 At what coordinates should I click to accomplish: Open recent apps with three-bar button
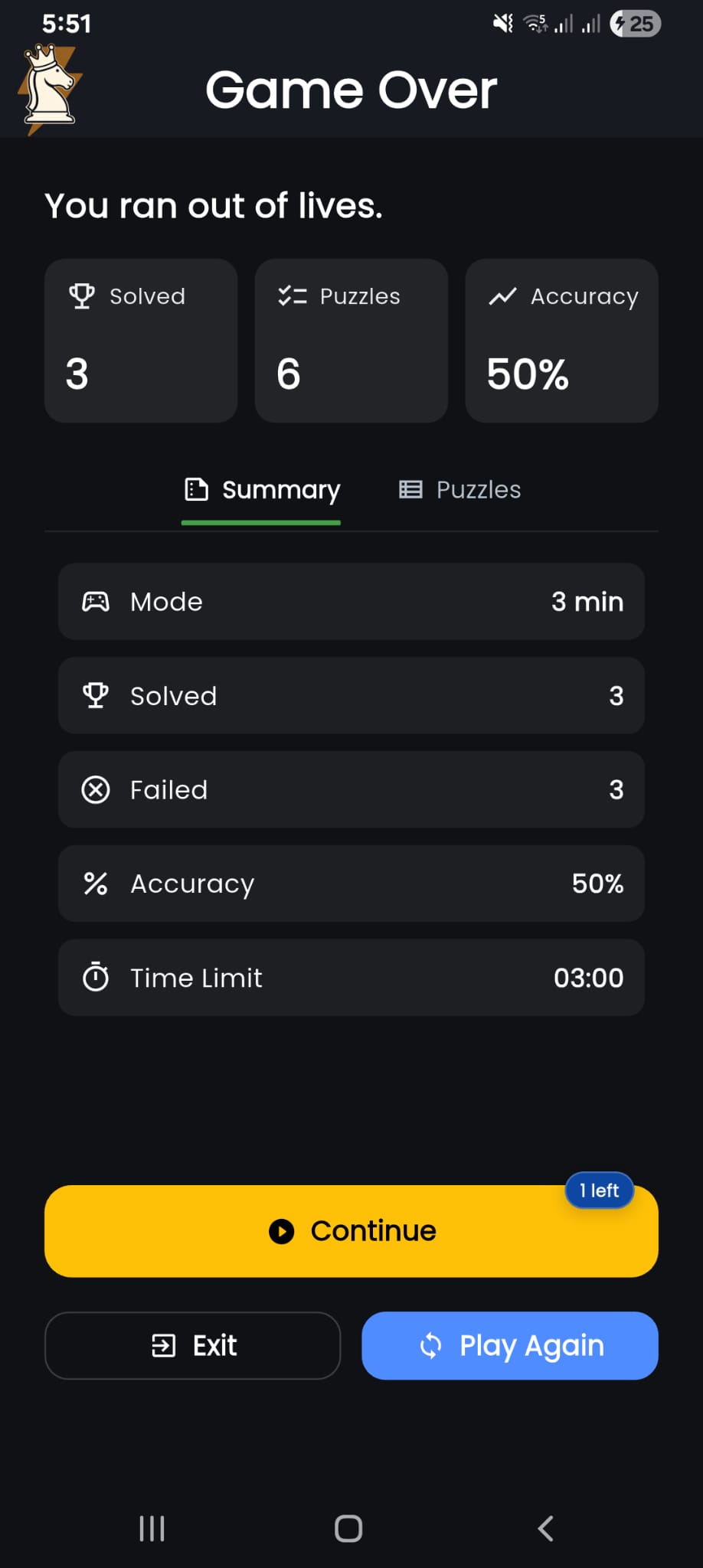152,1528
